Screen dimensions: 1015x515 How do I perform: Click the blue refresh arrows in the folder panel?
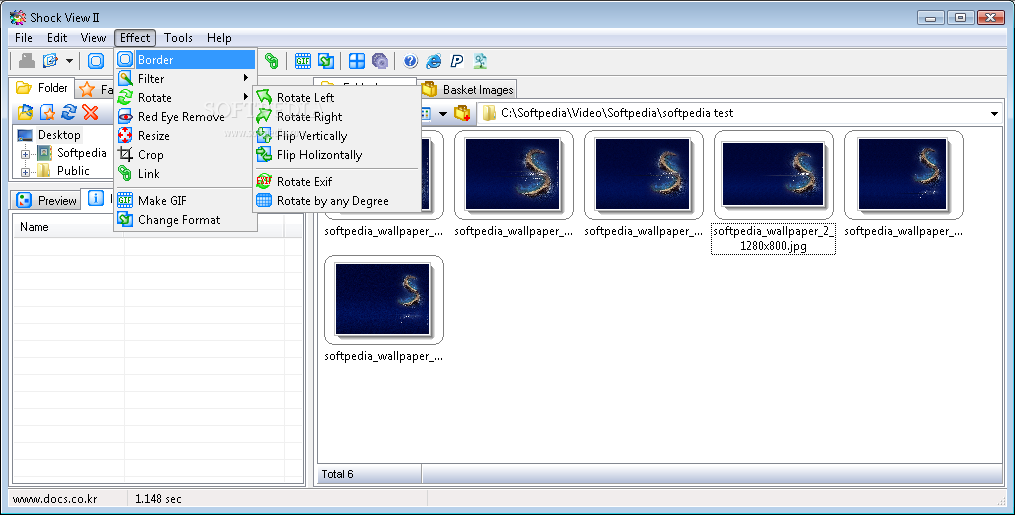[69, 112]
